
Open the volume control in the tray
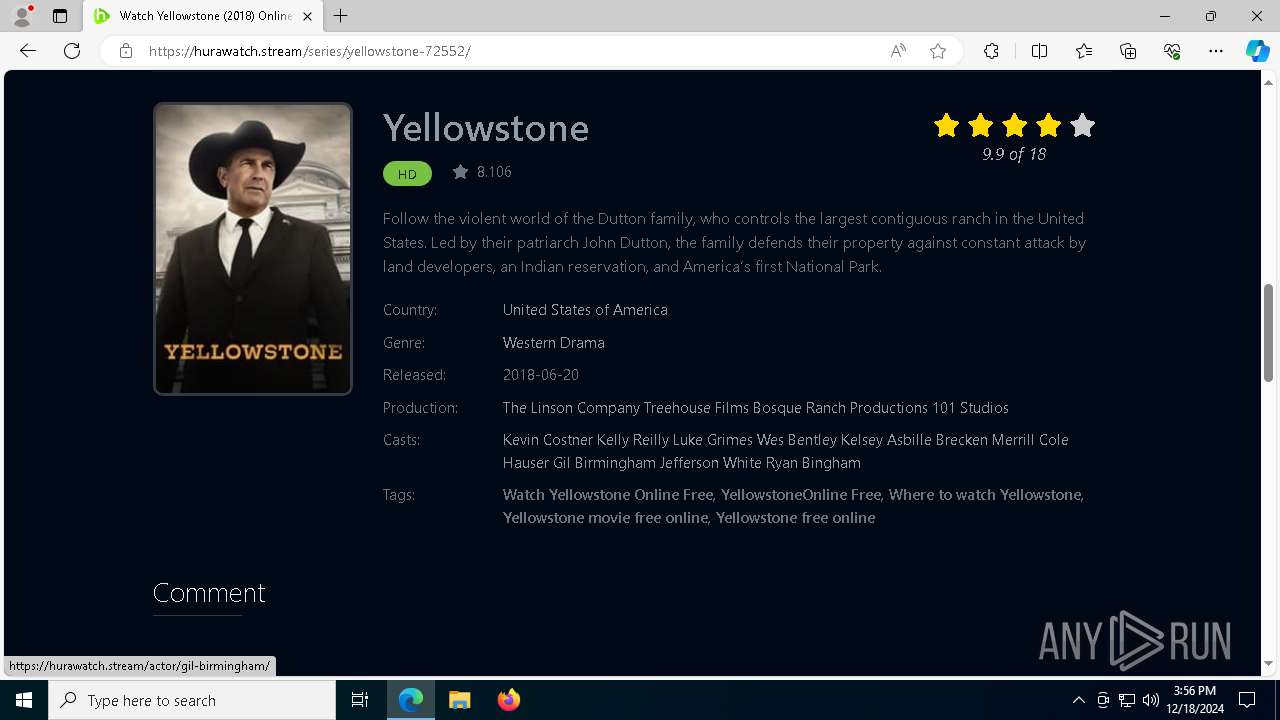tap(1151, 700)
